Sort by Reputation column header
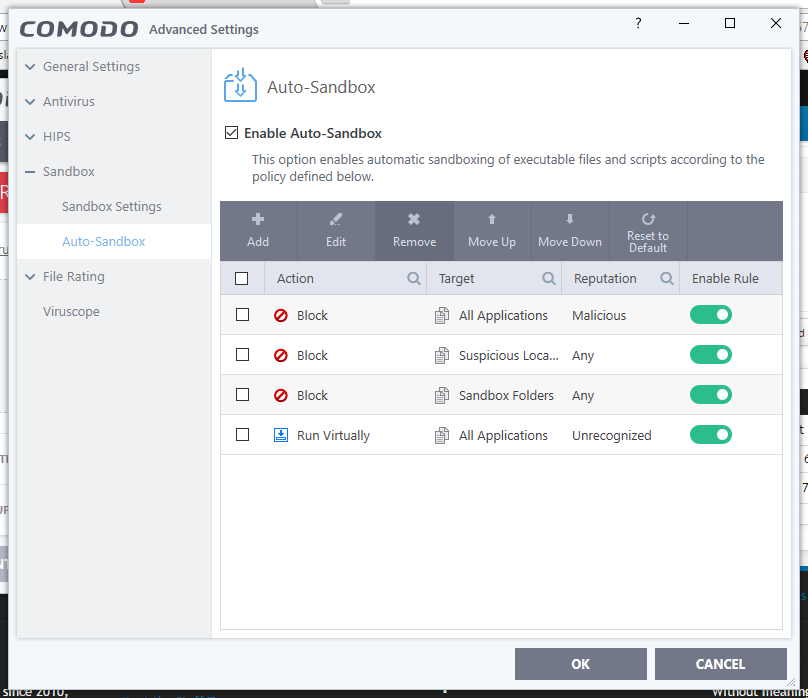The height and width of the screenshot is (698, 808). click(605, 279)
